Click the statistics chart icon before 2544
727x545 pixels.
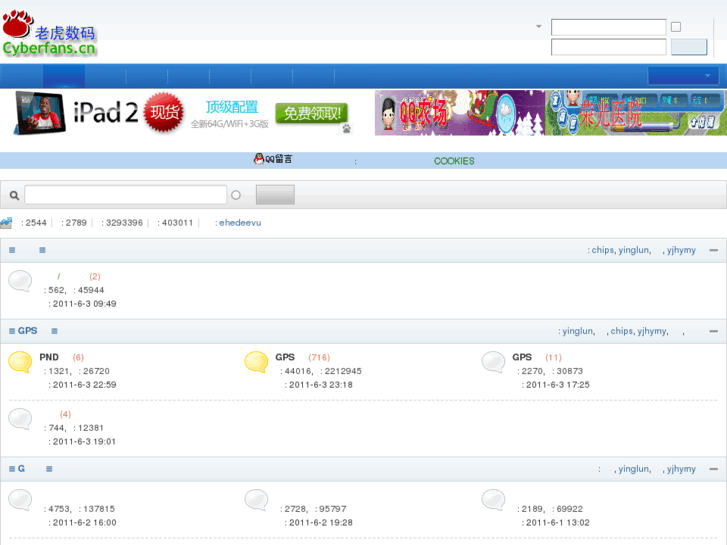[x=6, y=223]
